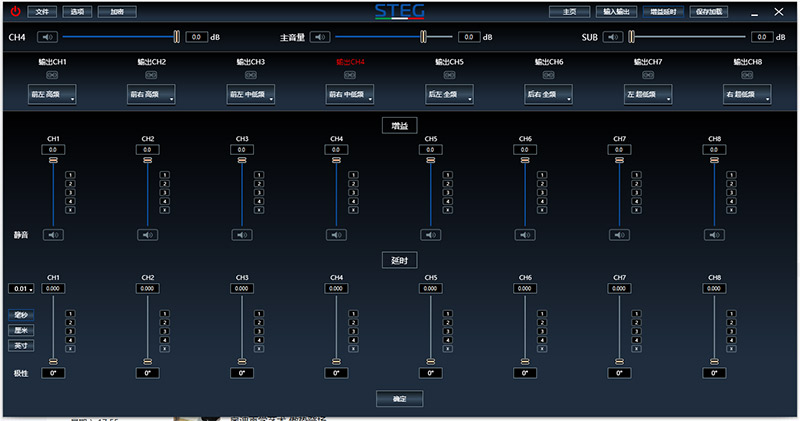Assign delay CH2 to group 3
Viewport: 800px width, 421px height.
[164, 331]
